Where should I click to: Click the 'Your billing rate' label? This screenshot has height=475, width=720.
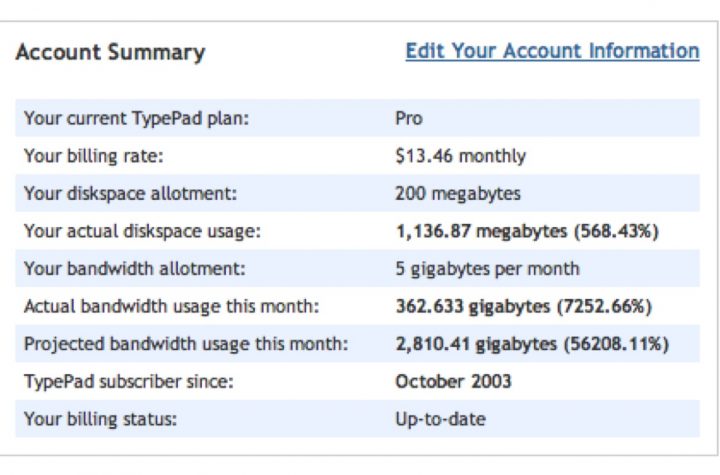pos(94,156)
